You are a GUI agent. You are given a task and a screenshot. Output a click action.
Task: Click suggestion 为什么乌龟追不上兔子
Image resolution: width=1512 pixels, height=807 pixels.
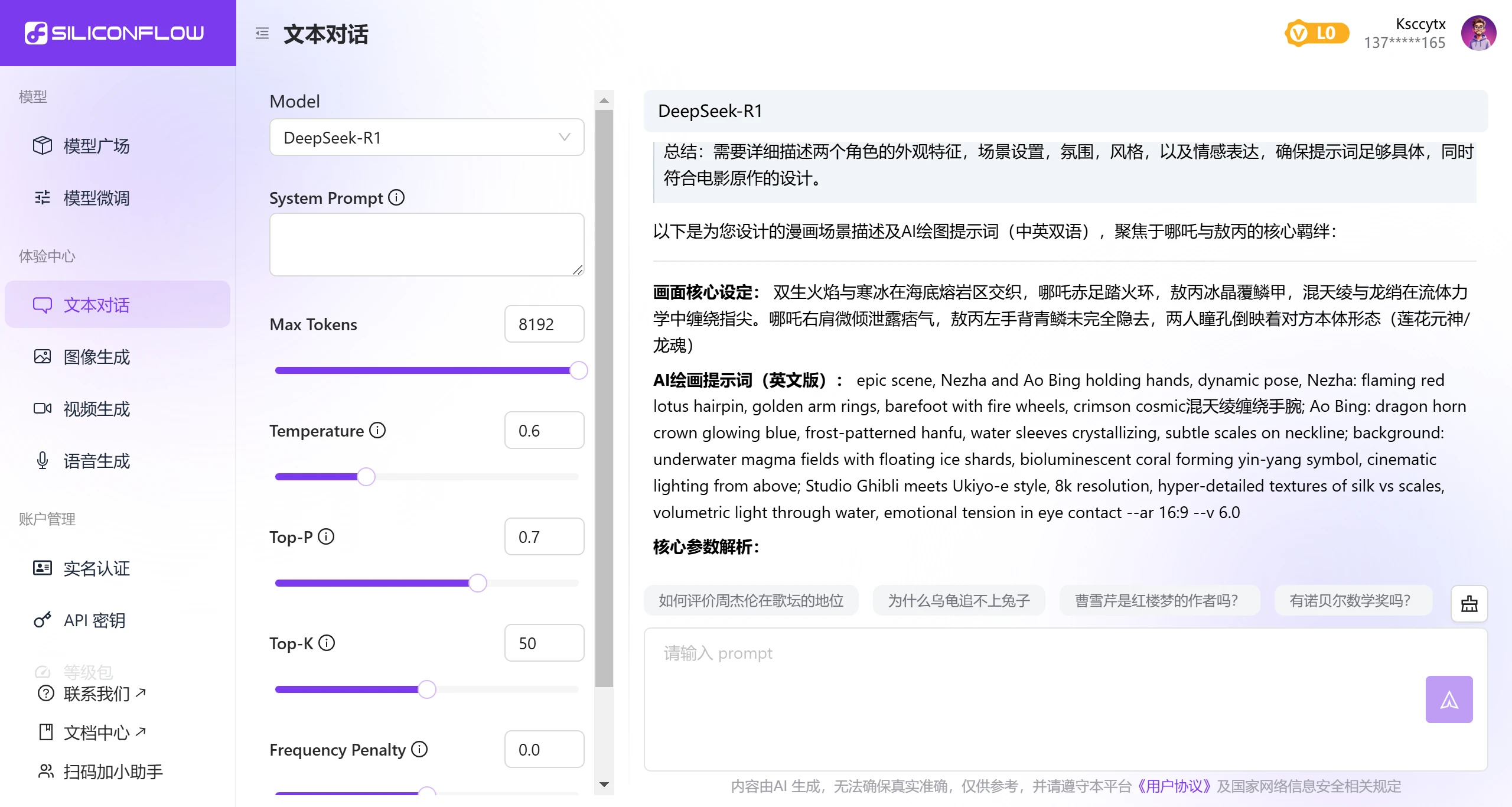[x=957, y=600]
